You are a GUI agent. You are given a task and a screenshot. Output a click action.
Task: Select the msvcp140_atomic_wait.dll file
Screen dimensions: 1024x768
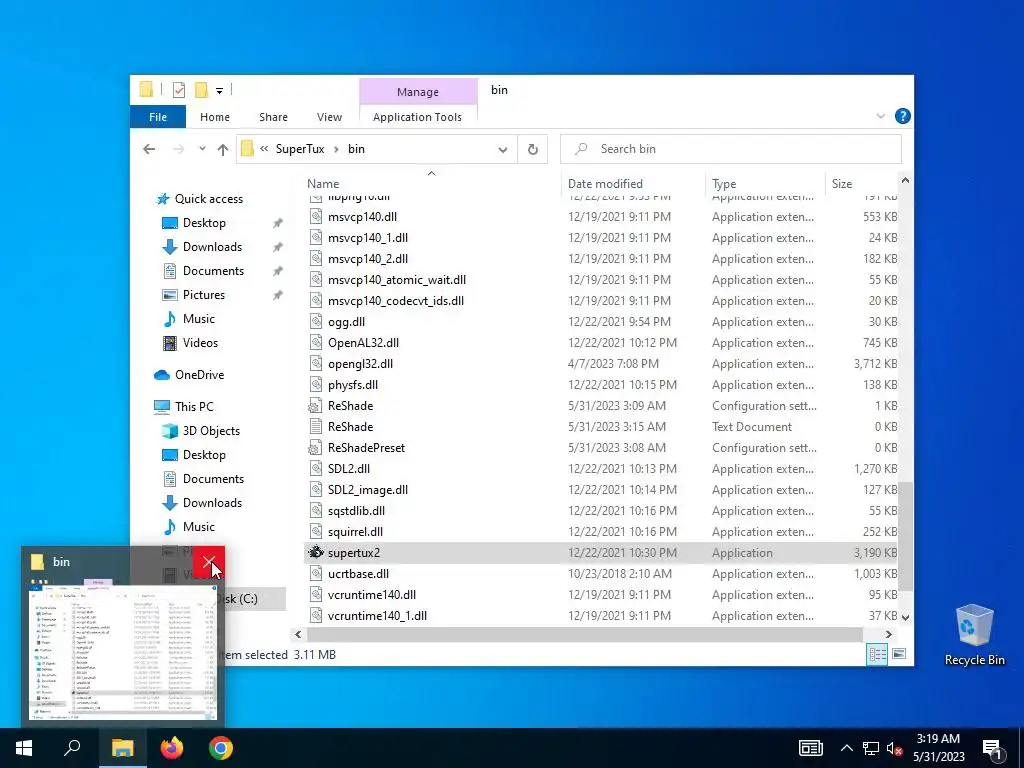coord(396,280)
